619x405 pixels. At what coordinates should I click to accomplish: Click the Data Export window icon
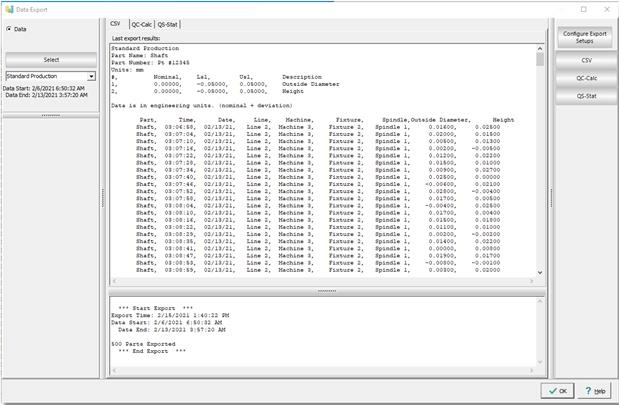tap(9, 9)
